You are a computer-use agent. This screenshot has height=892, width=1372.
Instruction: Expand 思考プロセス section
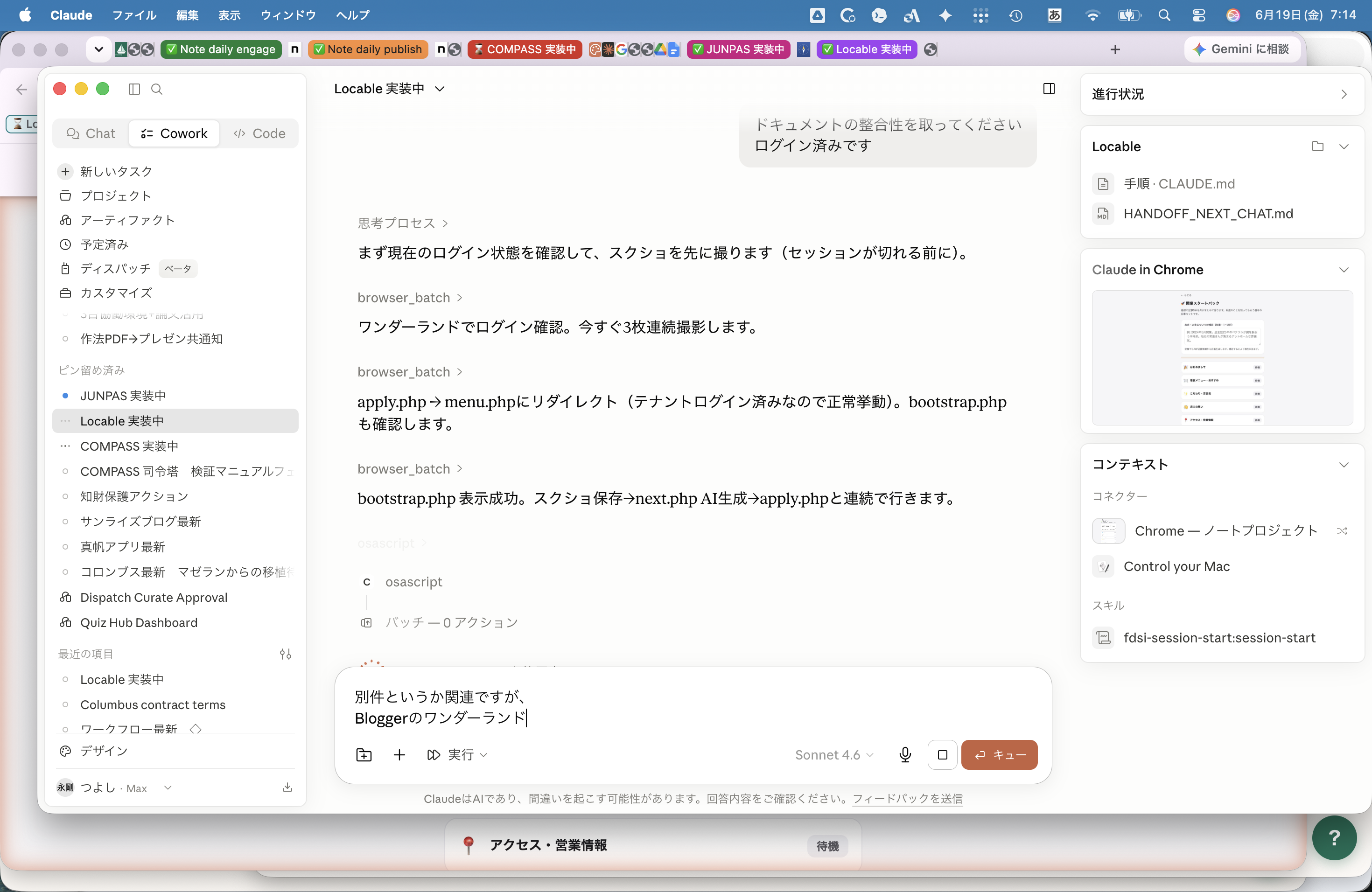[402, 223]
